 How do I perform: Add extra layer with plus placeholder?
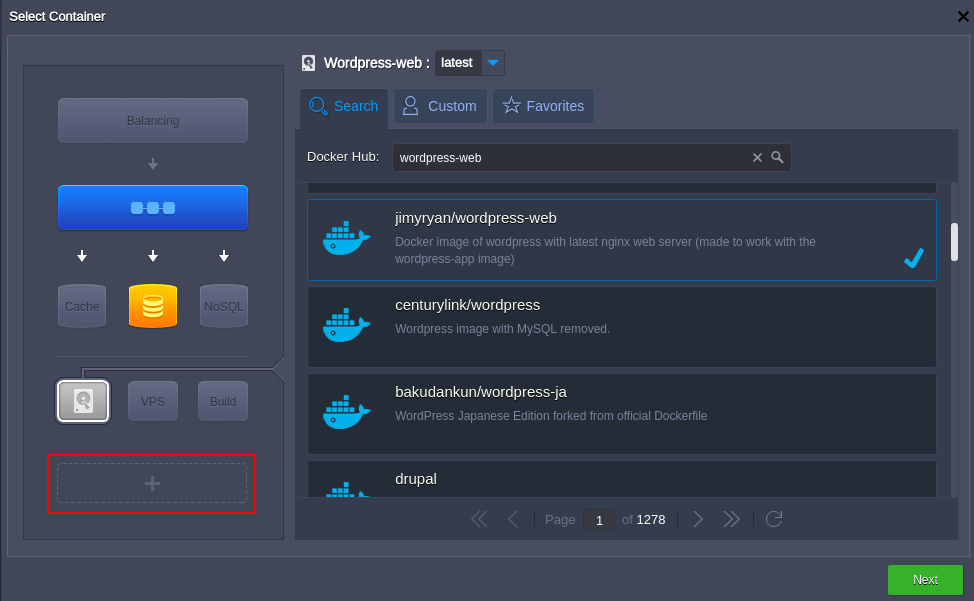[x=152, y=483]
